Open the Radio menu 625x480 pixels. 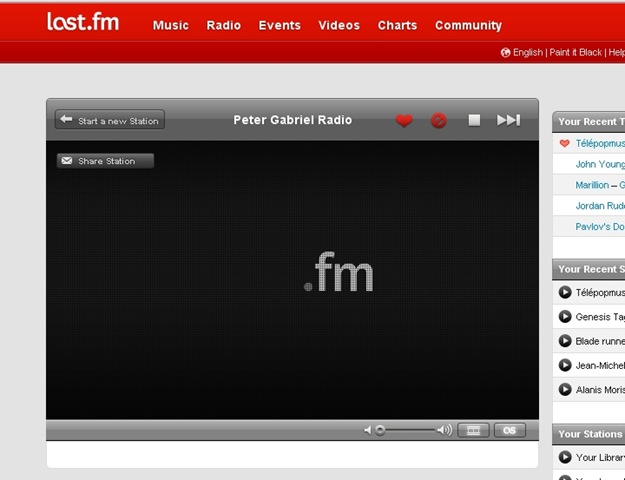click(x=224, y=26)
